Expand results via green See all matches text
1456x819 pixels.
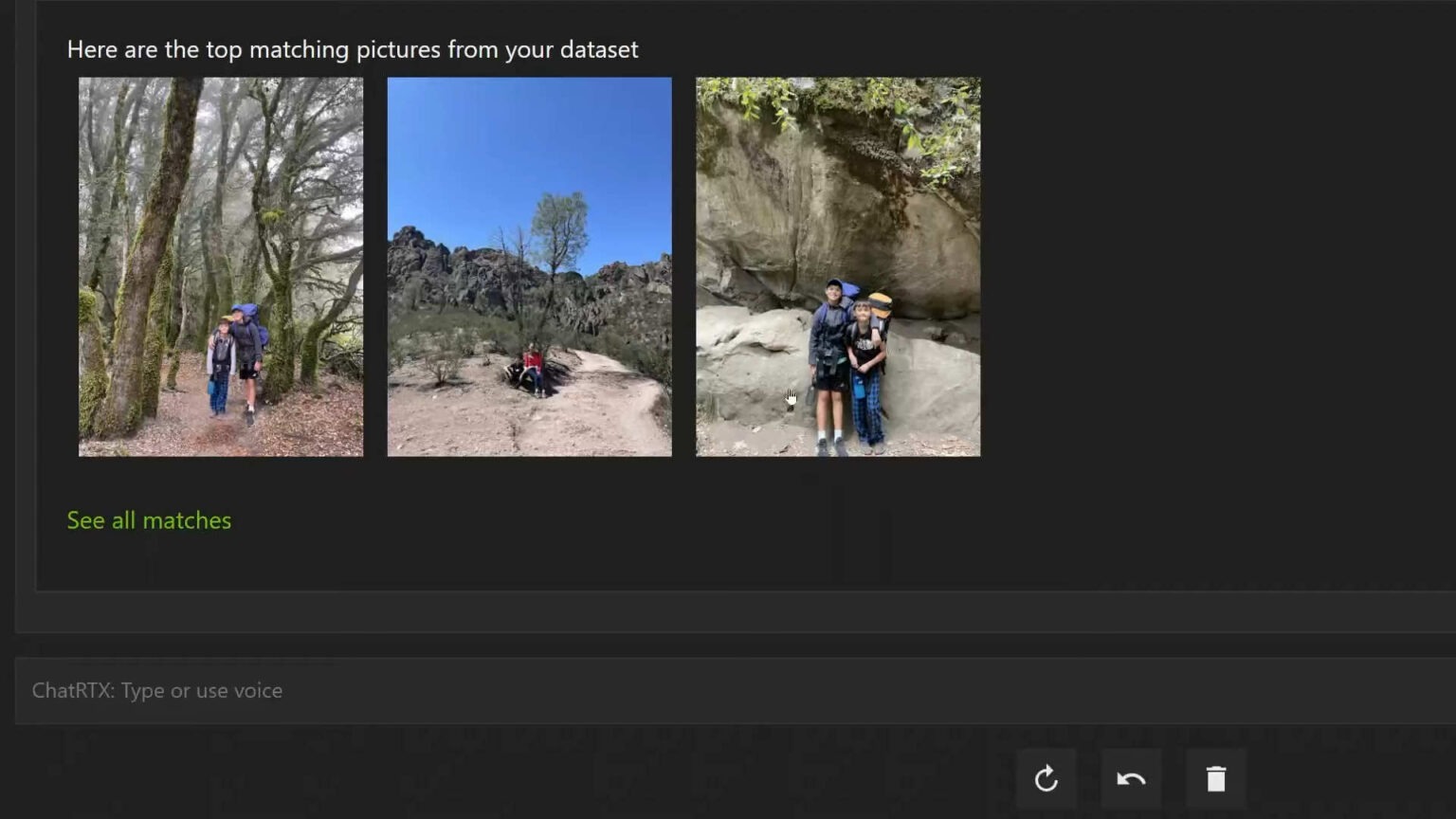149,520
